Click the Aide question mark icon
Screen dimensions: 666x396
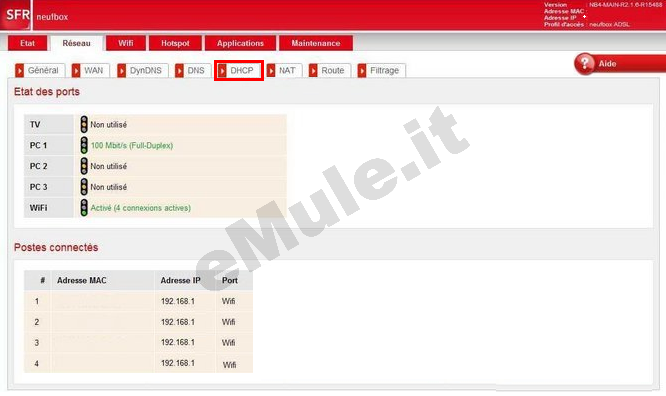(584, 64)
